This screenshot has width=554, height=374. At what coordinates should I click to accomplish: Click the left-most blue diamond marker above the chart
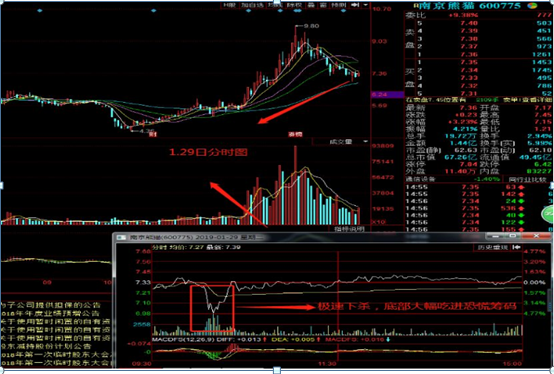coord(40,11)
